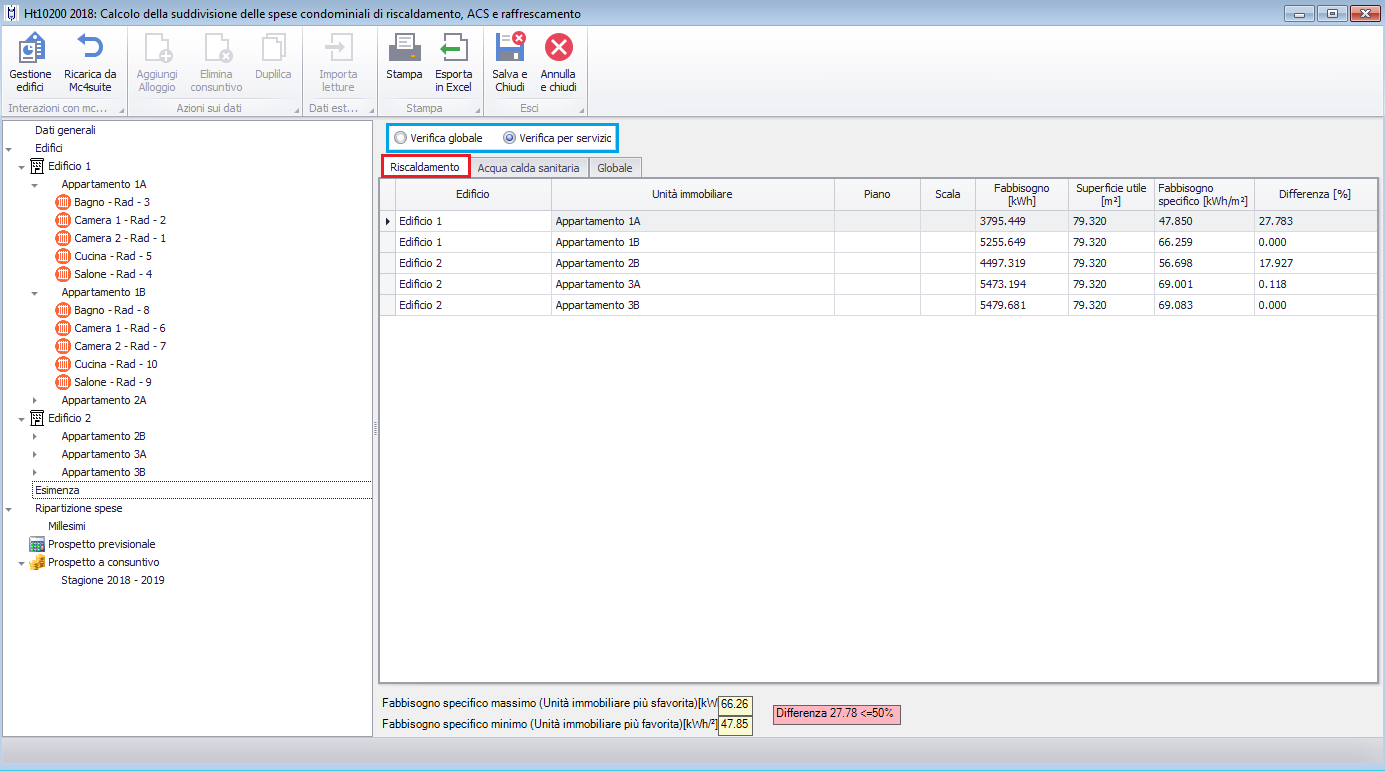Collapse the Prospetto a consuntivo node
The image size is (1385, 771).
22,563
